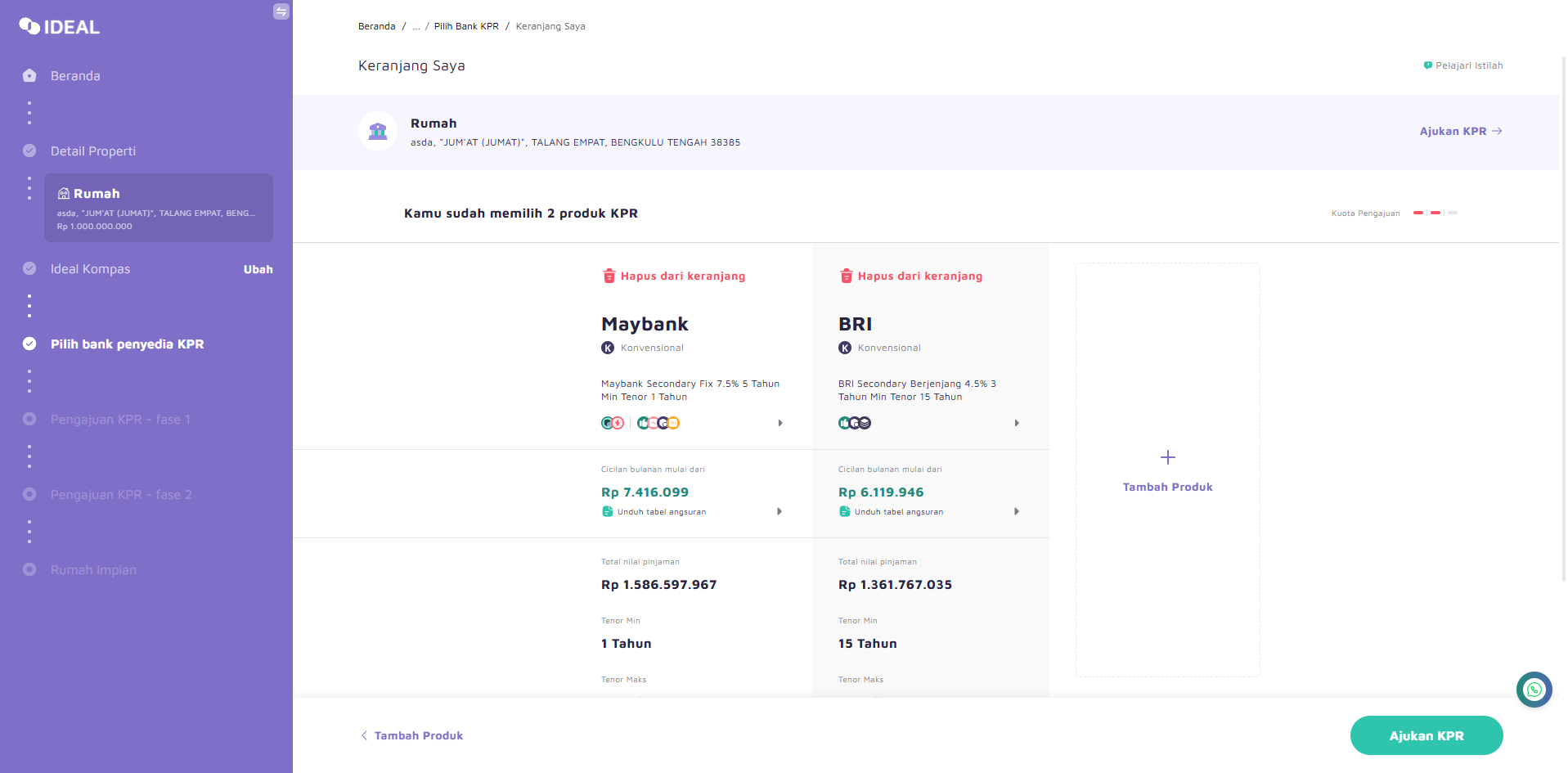Open Detail Properti step in the sidebar
The width and height of the screenshot is (1568, 773).
tap(93, 151)
